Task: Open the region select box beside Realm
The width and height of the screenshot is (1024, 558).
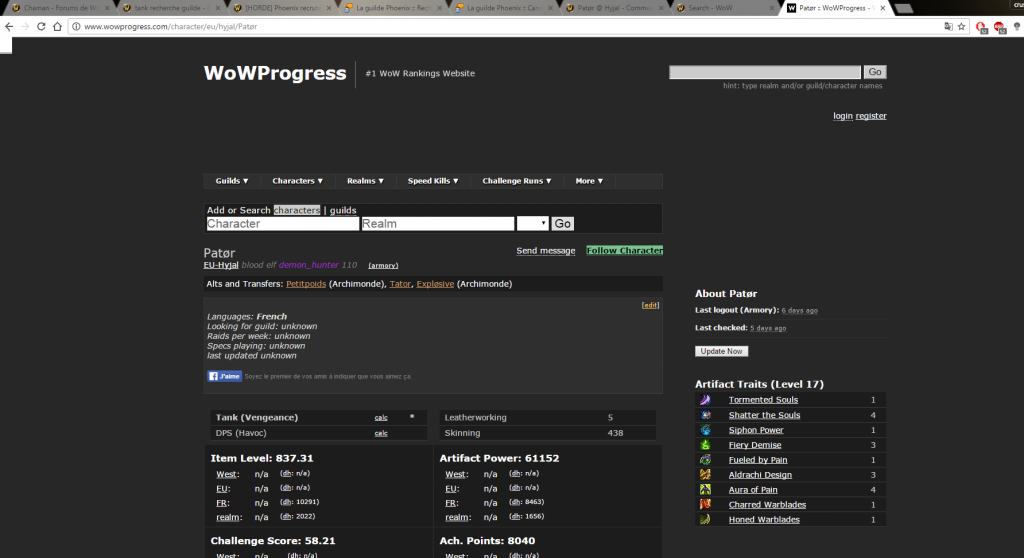Action: (x=532, y=223)
